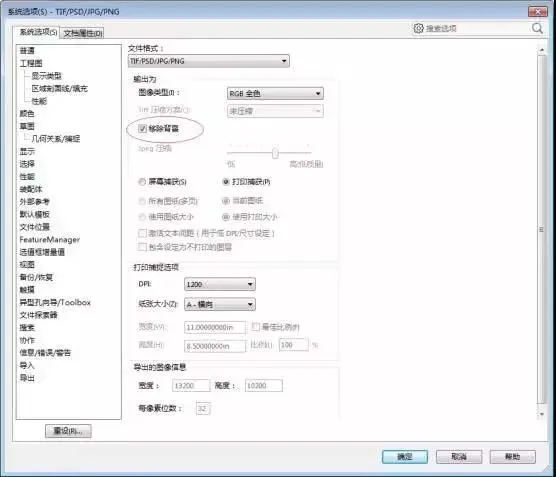Select FeatureManager in the options tree
This screenshot has height=477, width=556.
click(x=50, y=240)
